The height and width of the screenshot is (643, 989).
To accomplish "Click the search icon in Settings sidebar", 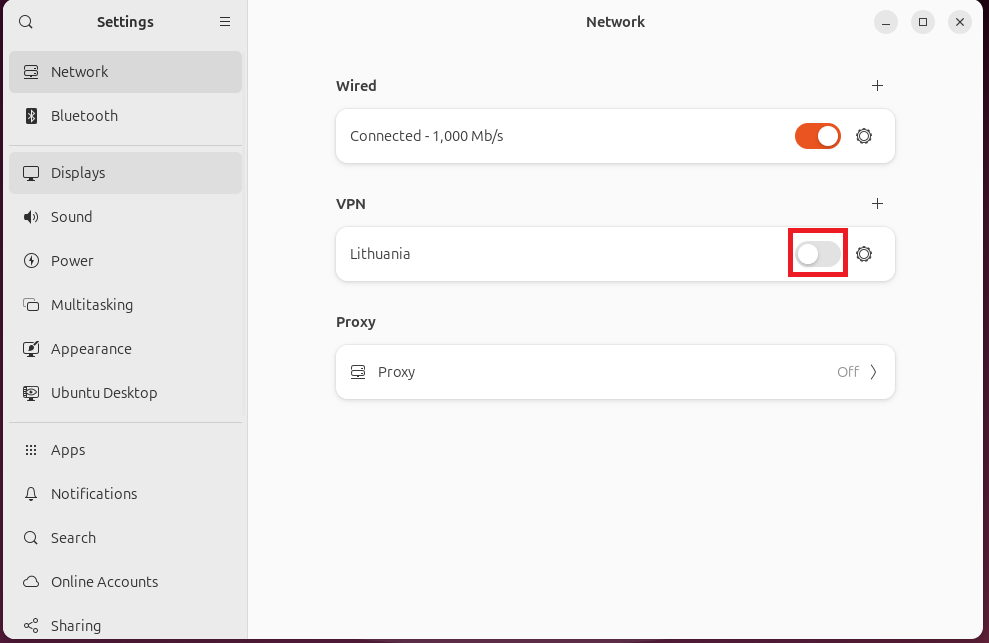I will (26, 22).
